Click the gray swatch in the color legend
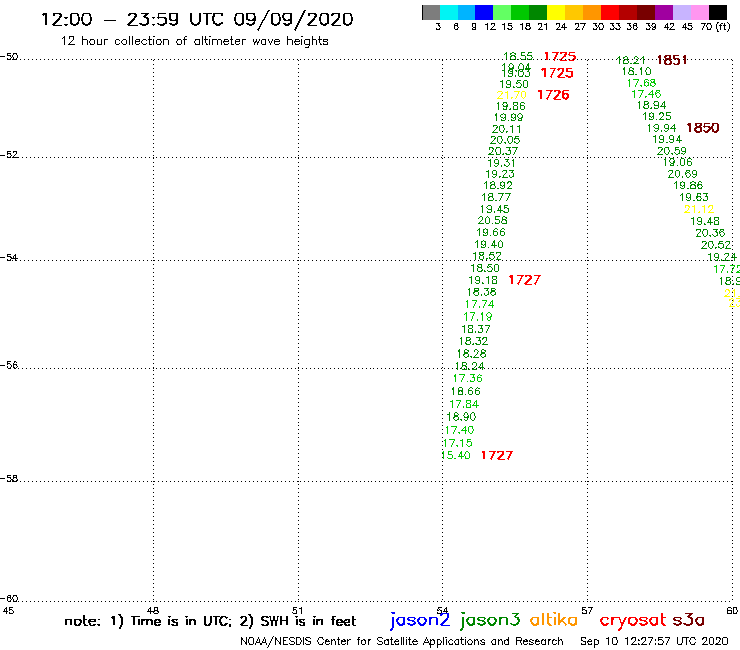The width and height of the screenshot is (740, 650). 431,12
